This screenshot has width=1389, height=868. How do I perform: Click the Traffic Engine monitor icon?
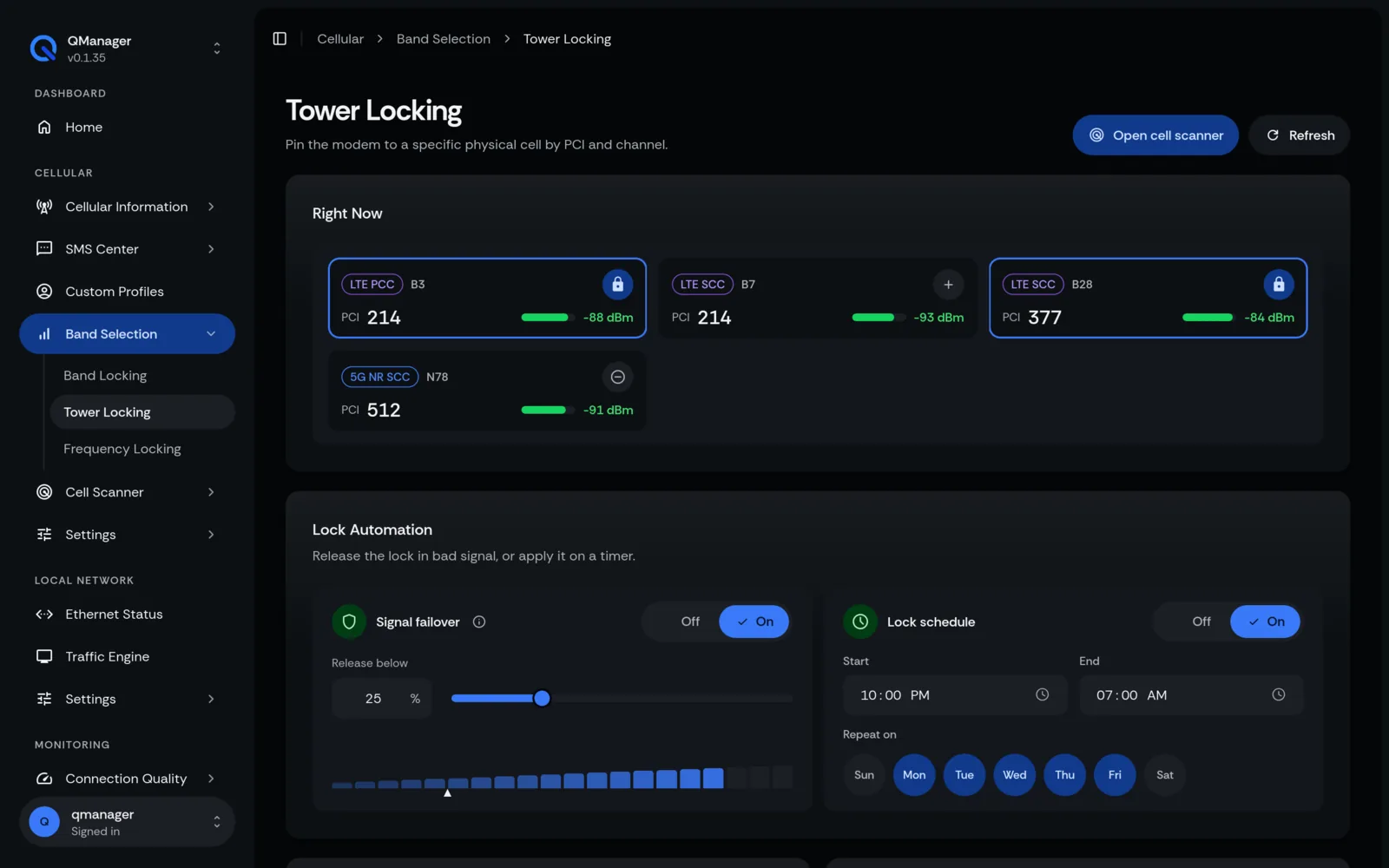[x=44, y=656]
